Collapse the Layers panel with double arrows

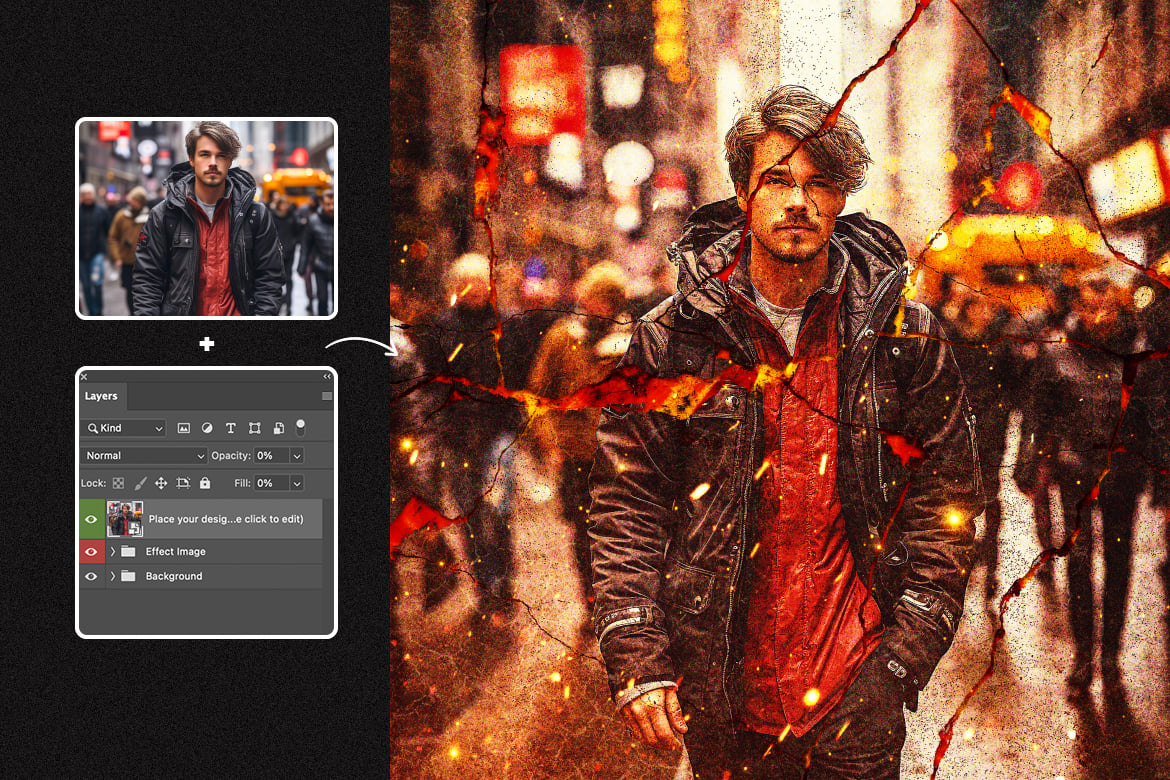327,377
